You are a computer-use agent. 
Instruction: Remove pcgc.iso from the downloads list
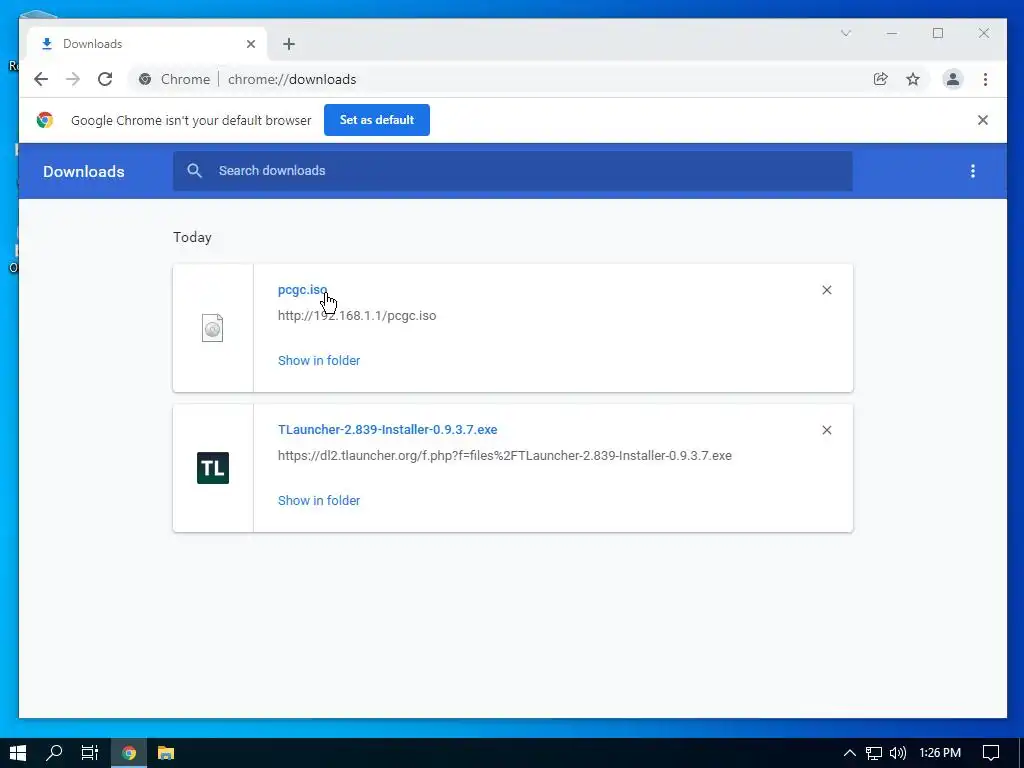[826, 290]
